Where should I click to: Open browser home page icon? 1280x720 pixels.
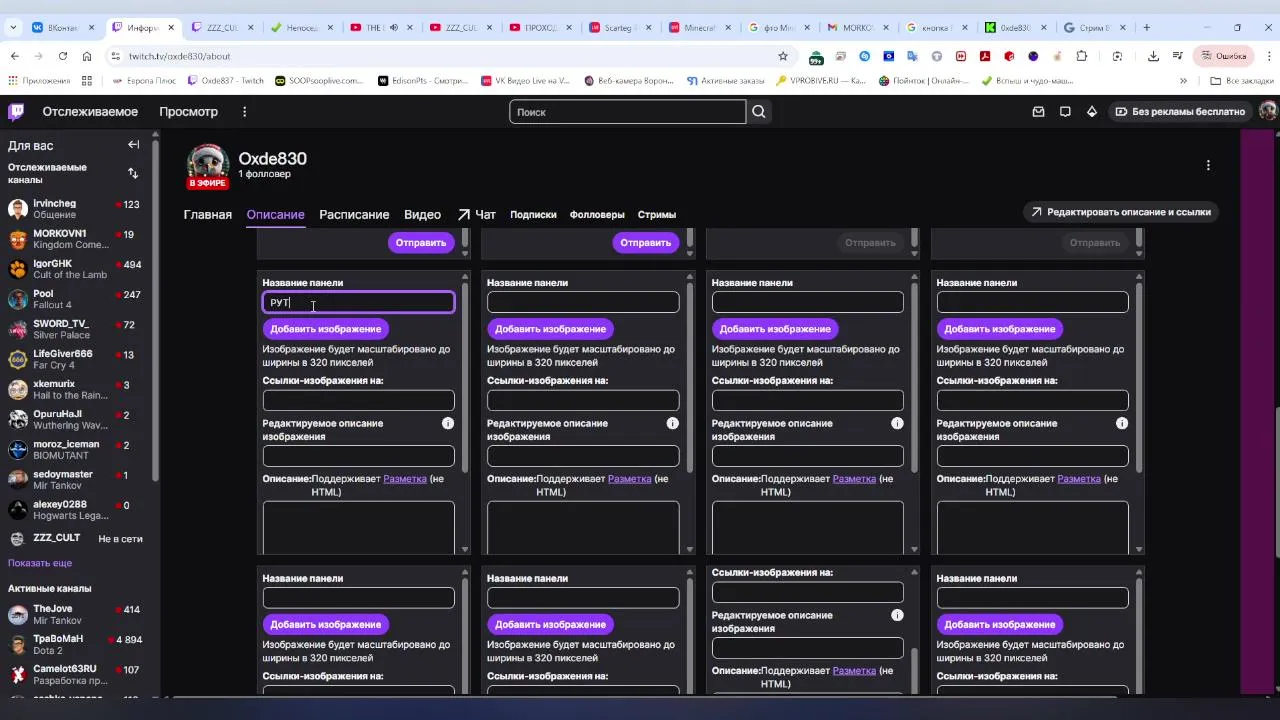click(87, 56)
